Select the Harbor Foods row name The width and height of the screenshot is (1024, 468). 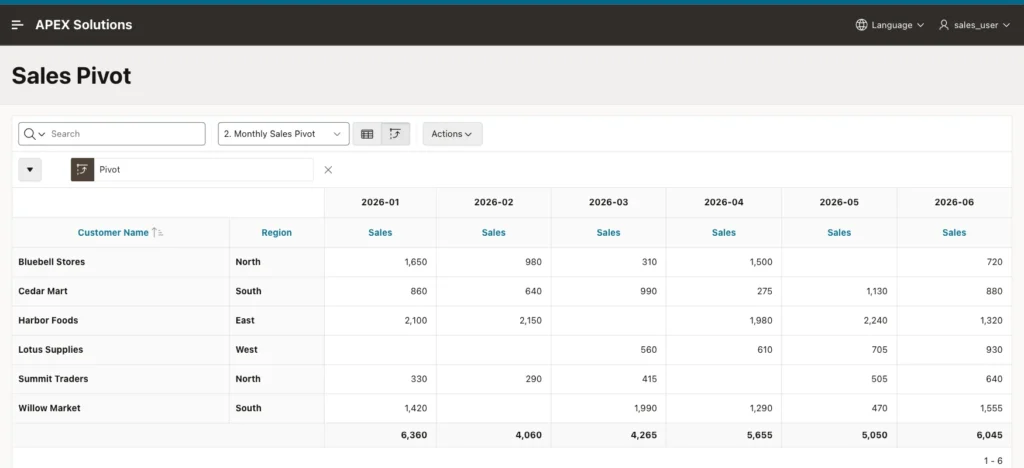pos(48,320)
